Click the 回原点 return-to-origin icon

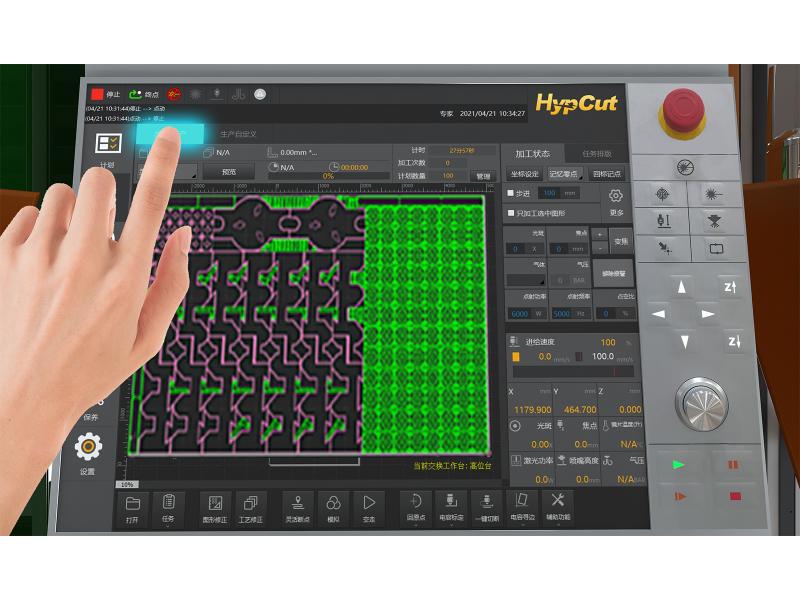(x=415, y=507)
